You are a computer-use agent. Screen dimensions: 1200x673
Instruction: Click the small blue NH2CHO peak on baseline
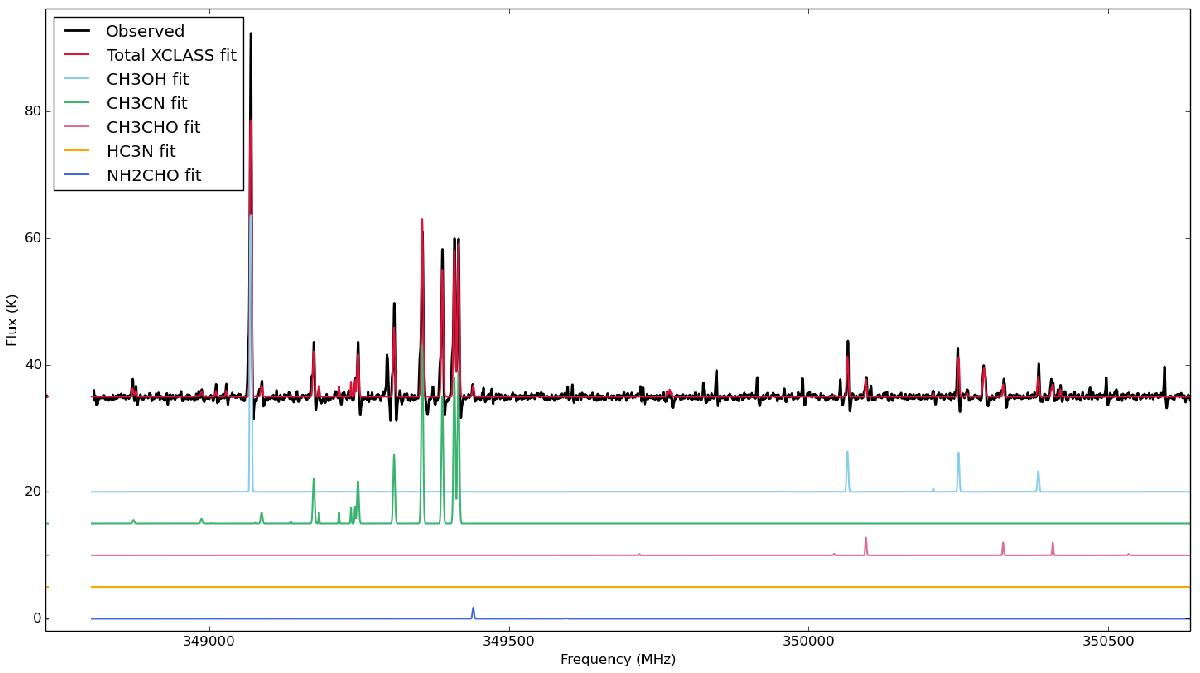coord(473,611)
